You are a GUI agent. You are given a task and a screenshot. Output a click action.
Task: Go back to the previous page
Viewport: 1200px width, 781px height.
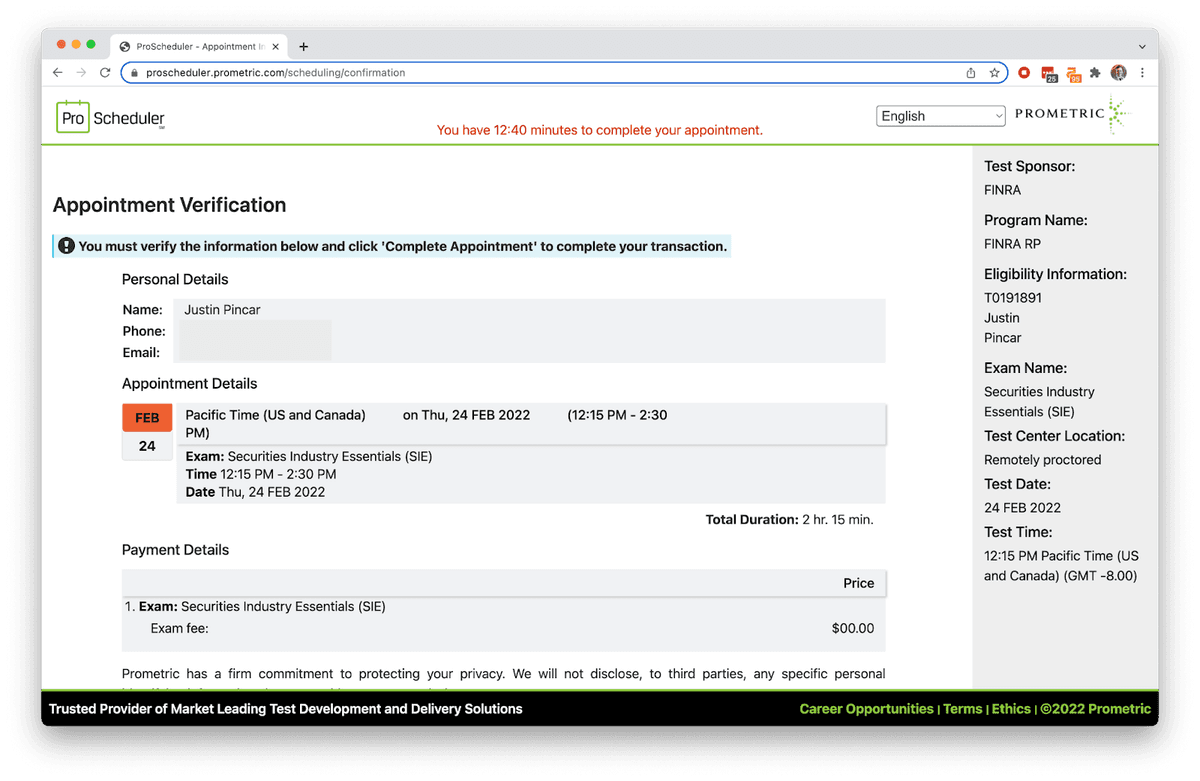pyautogui.click(x=58, y=73)
